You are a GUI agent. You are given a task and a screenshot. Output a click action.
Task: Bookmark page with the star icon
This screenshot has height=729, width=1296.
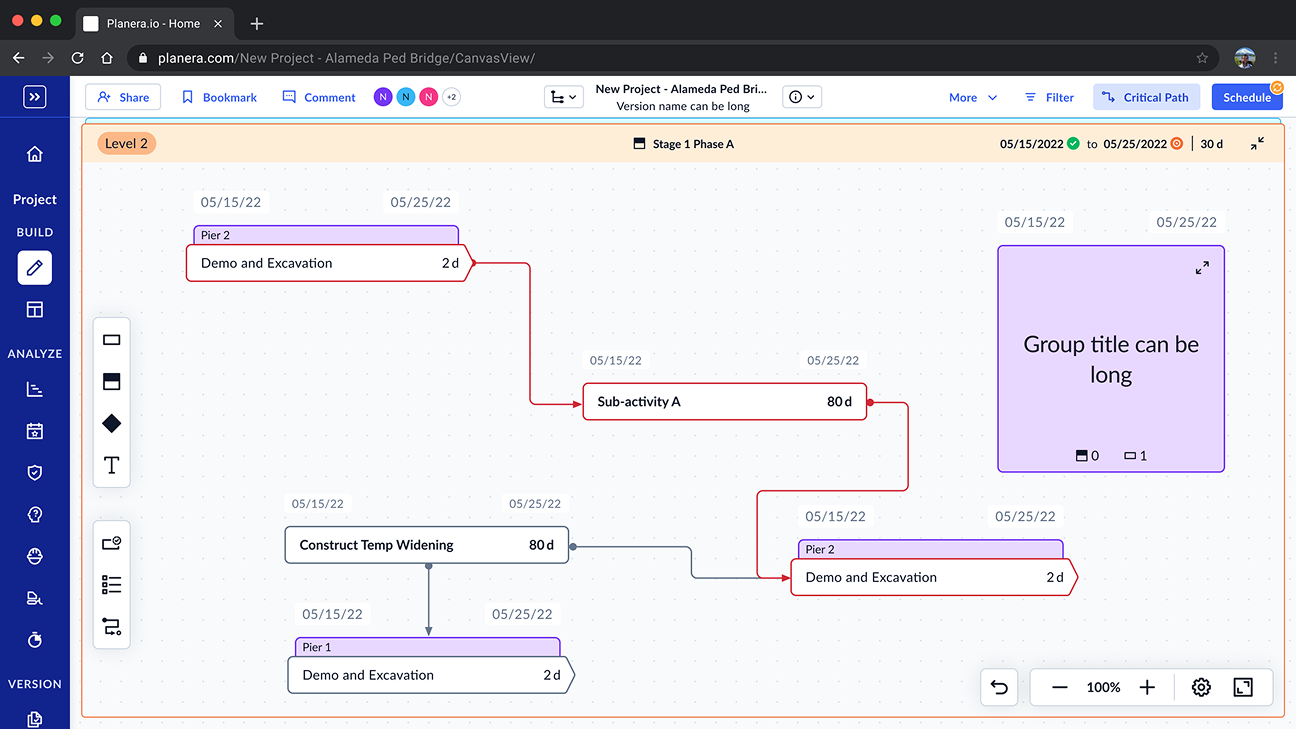click(x=1202, y=58)
